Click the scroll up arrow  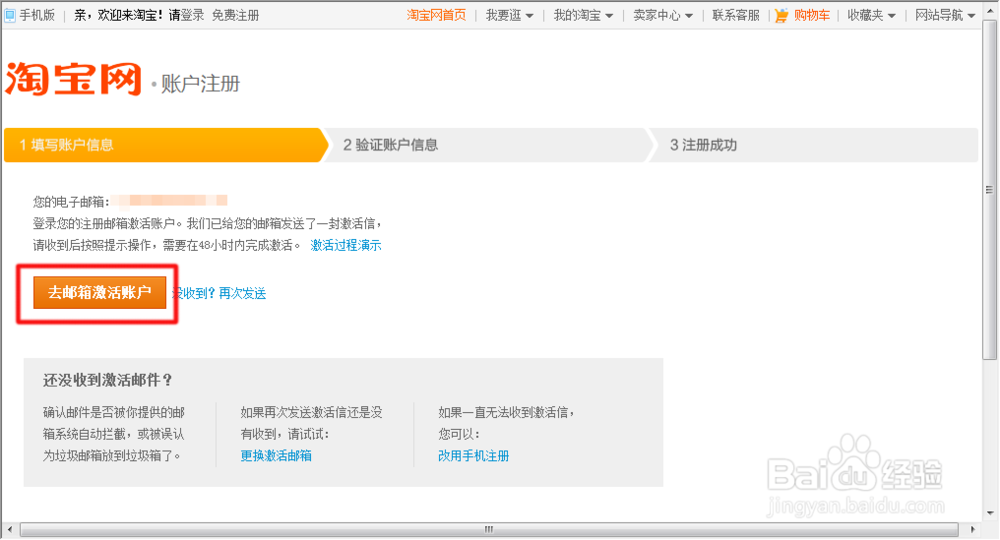pos(990,9)
